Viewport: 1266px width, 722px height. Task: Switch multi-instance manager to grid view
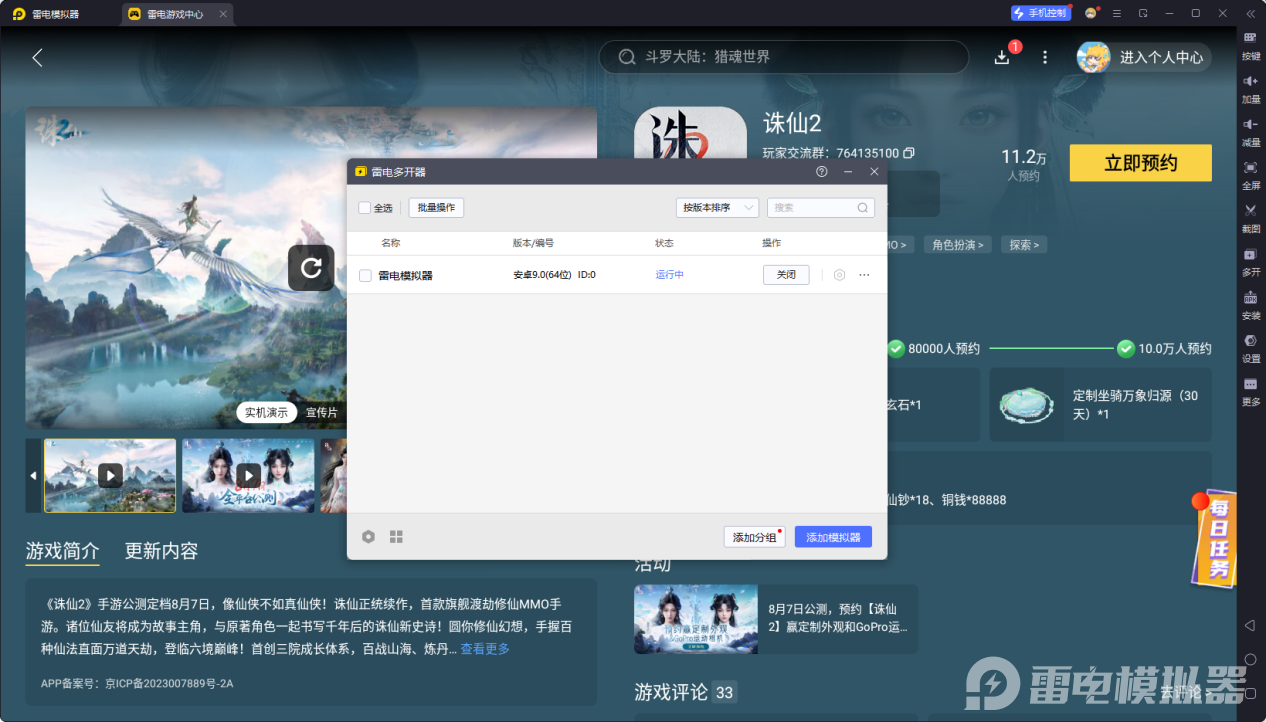396,537
